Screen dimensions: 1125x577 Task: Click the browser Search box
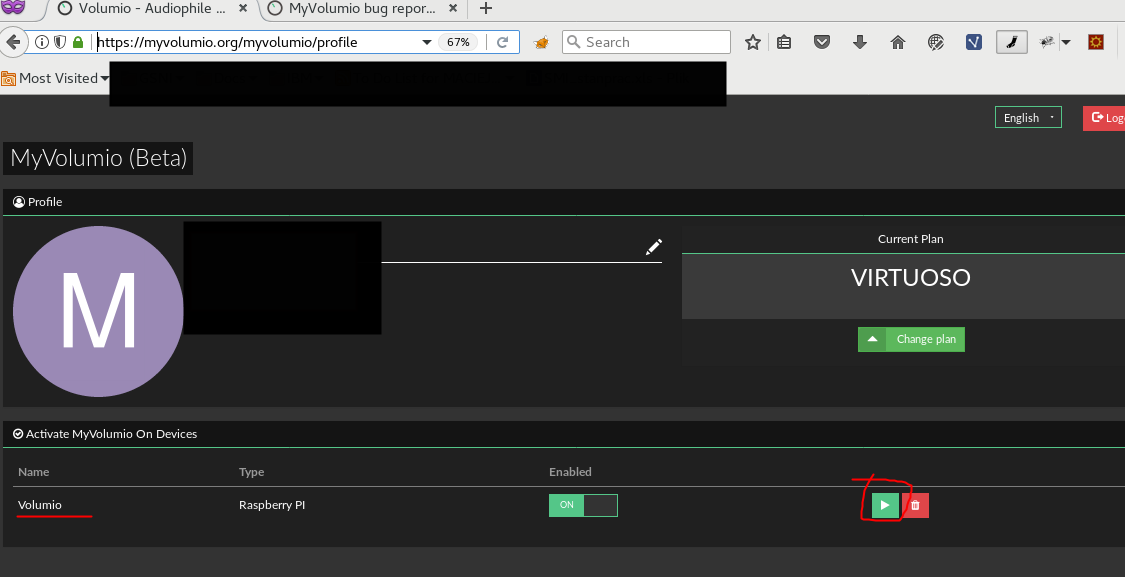click(x=646, y=42)
